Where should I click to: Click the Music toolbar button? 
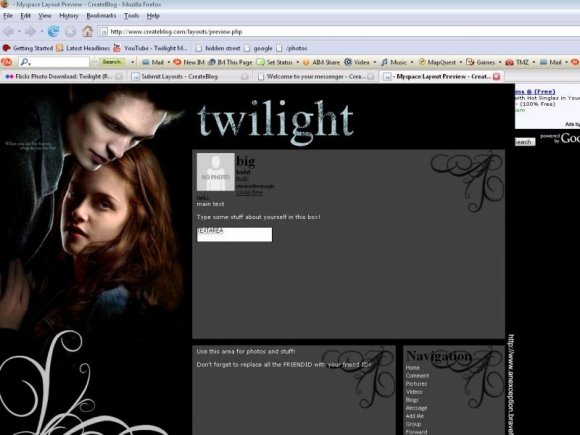(394, 62)
